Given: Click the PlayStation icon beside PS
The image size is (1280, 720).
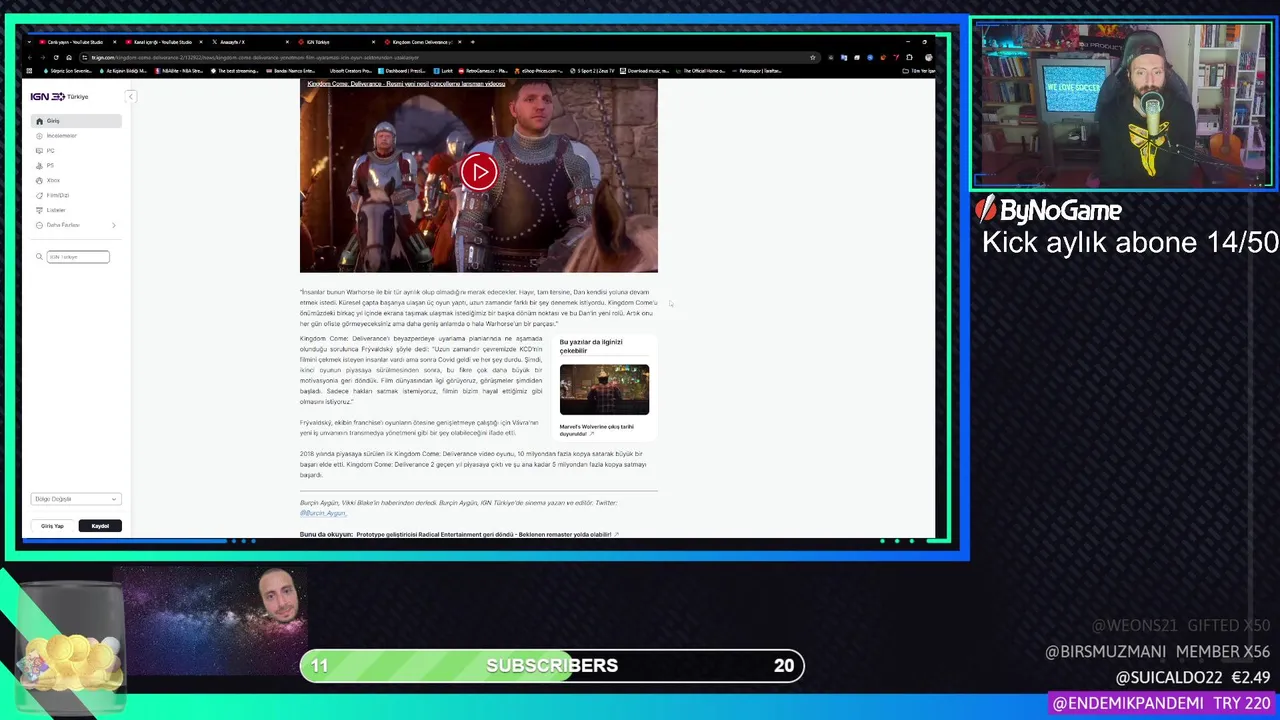Looking at the screenshot, I should (x=39, y=166).
